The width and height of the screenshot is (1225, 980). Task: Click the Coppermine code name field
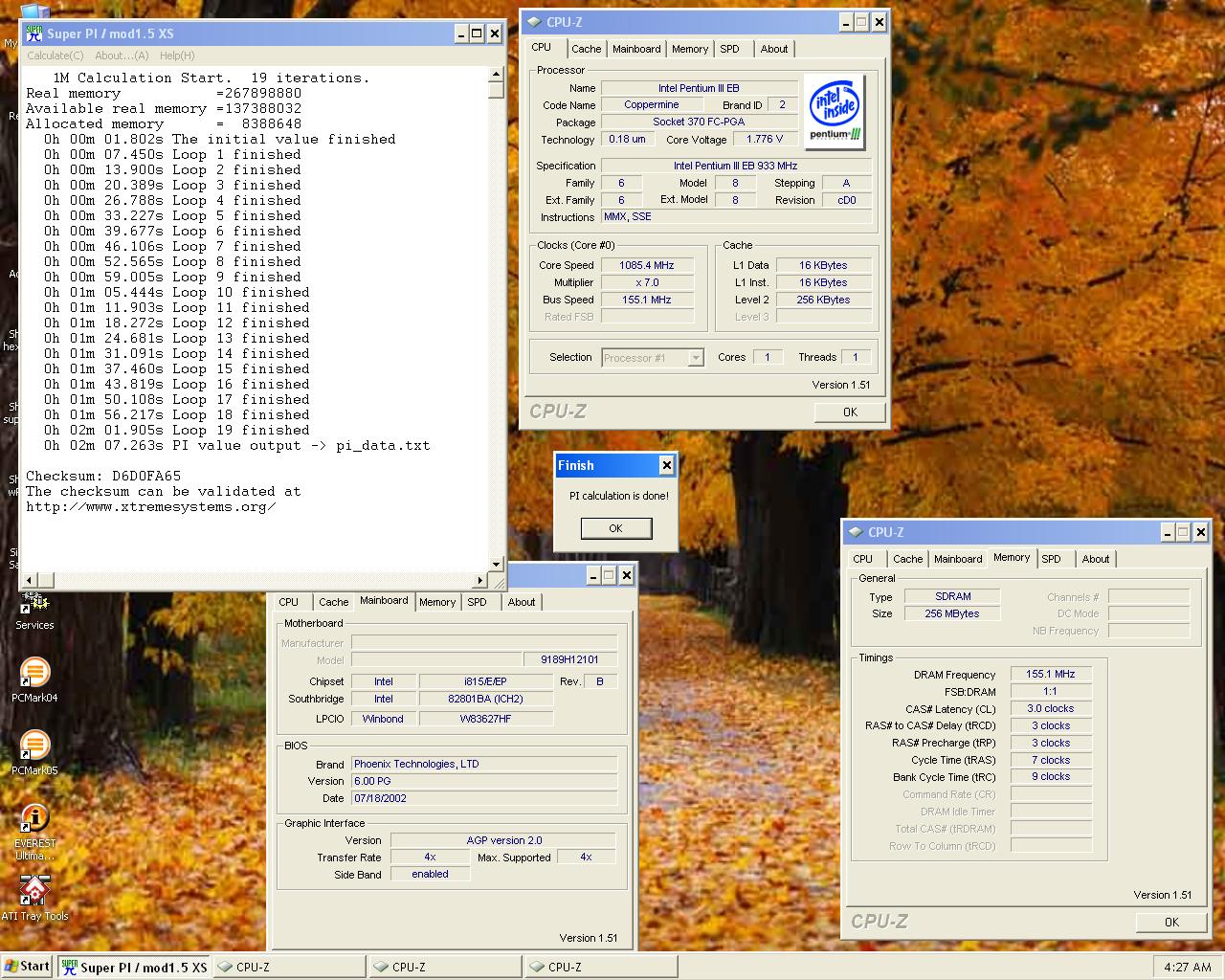point(651,105)
